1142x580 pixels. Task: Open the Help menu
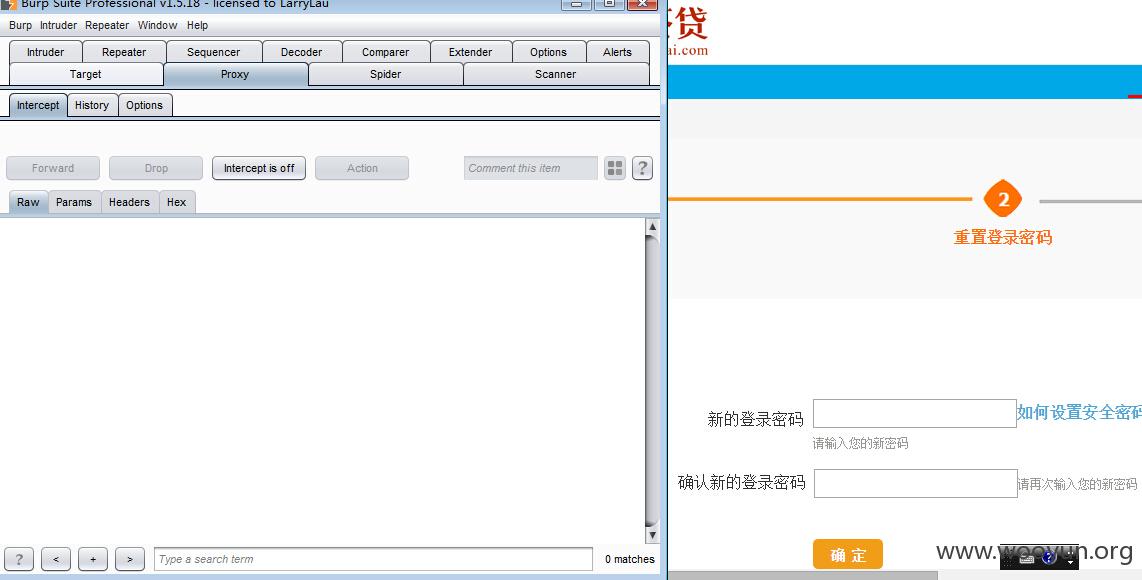(197, 26)
